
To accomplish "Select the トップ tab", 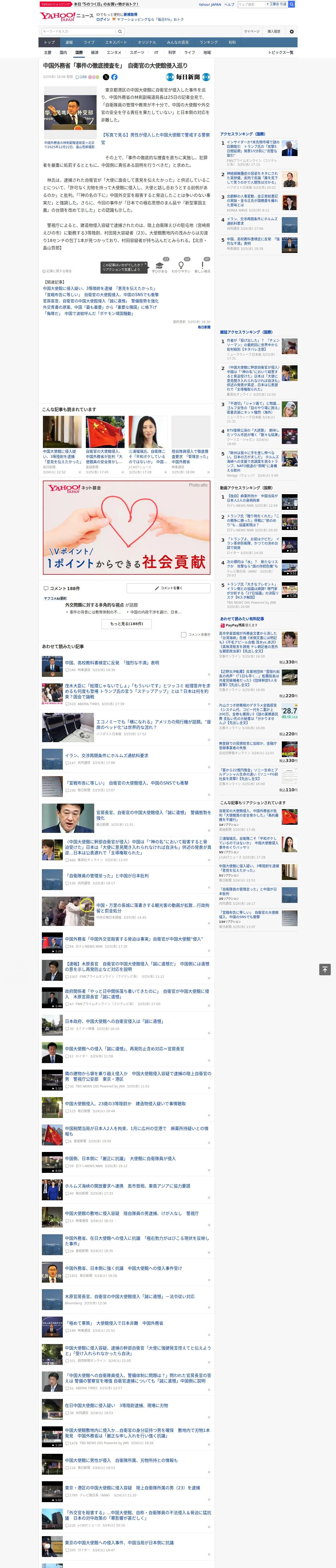I will [x=49, y=43].
